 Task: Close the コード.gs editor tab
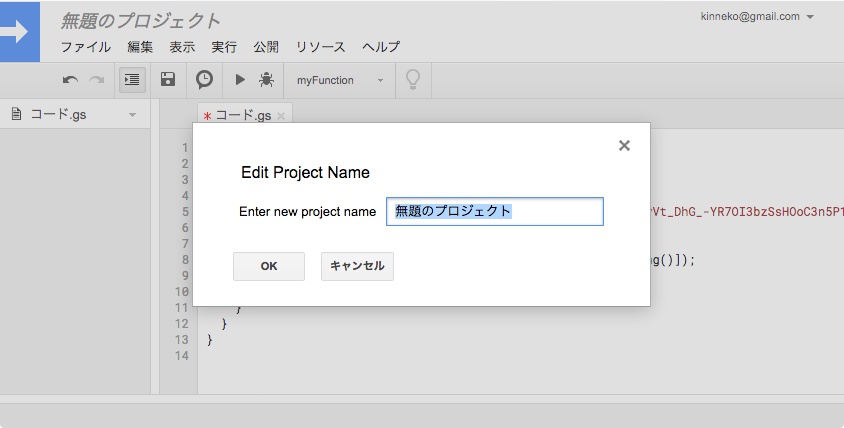click(x=281, y=116)
